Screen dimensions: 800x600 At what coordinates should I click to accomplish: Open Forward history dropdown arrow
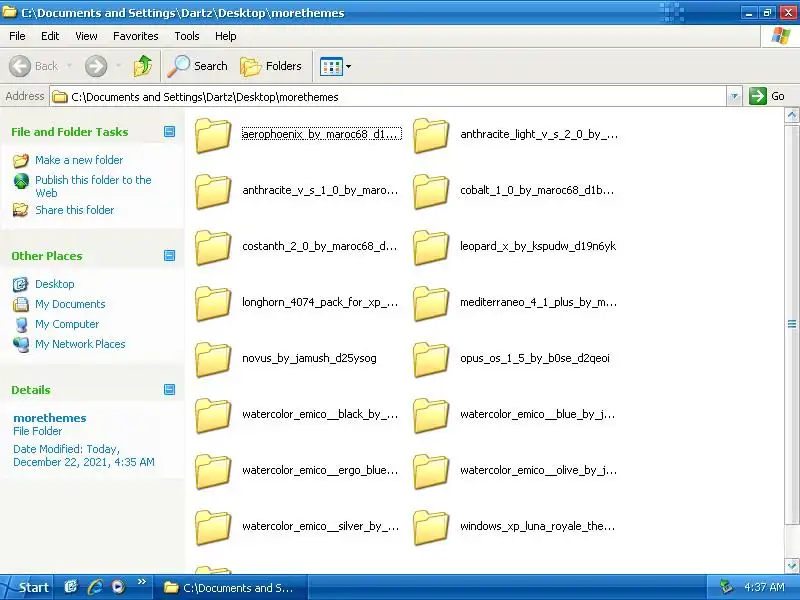point(118,66)
